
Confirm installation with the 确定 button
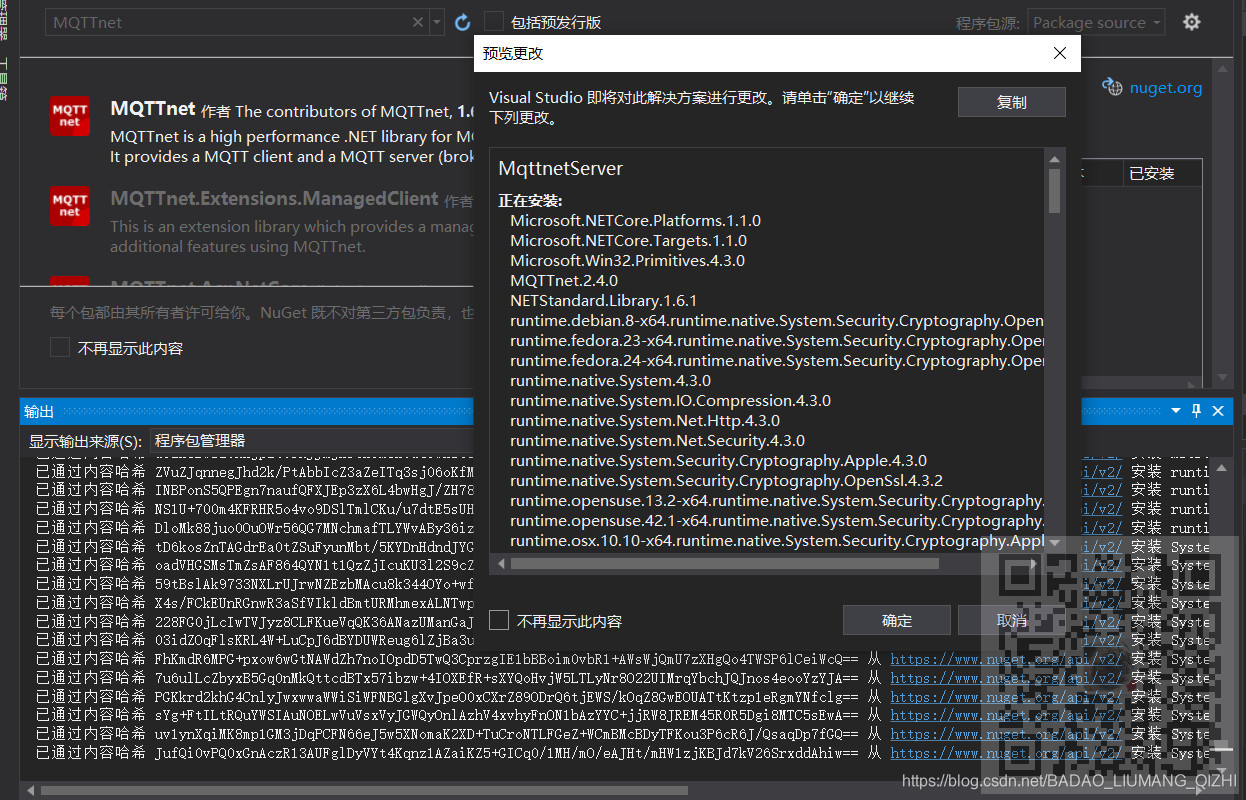(x=897, y=619)
